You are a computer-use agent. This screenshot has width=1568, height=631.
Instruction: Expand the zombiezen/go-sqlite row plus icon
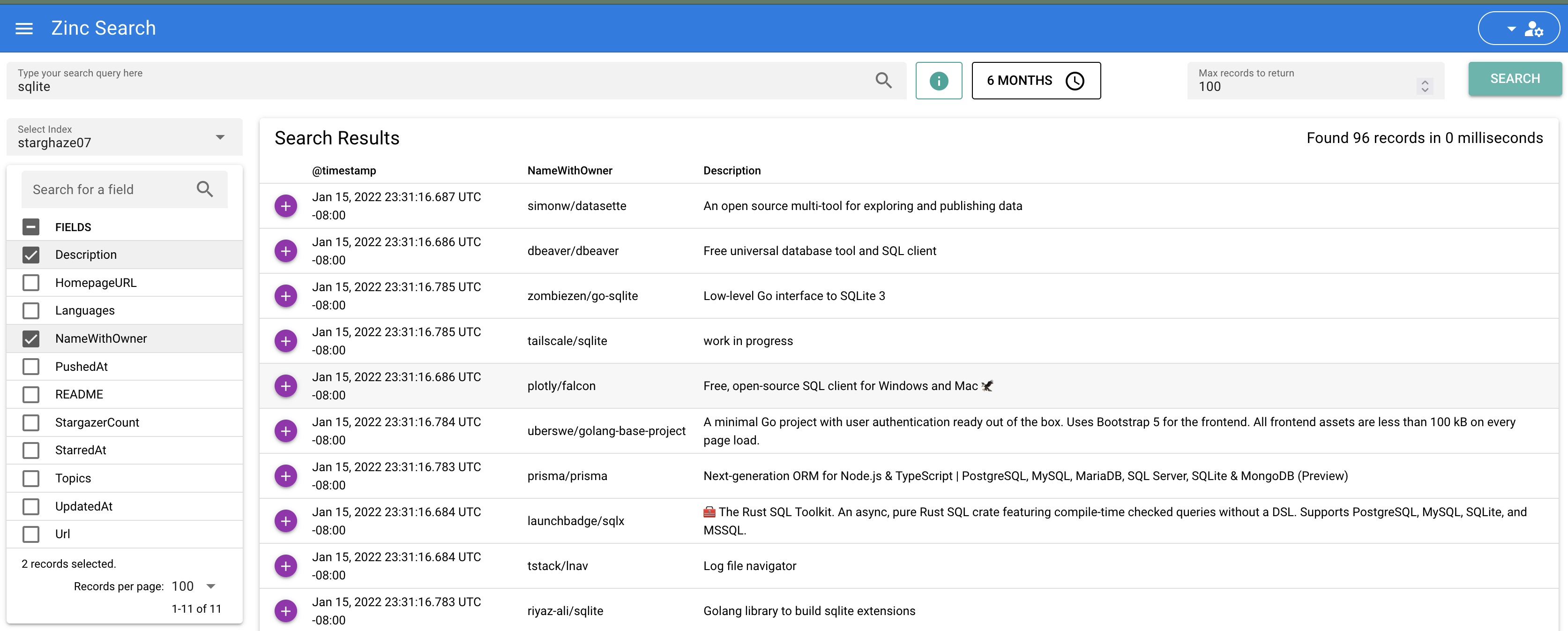click(x=285, y=296)
